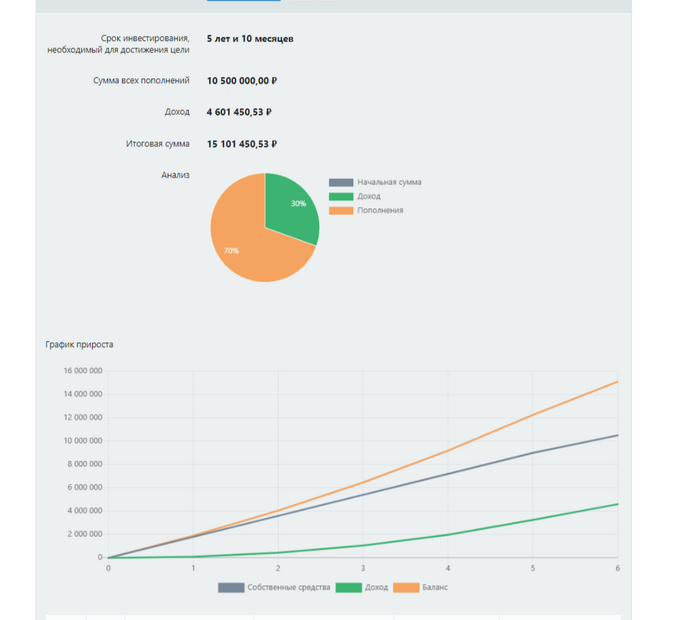Click end point of green Доход line

click(x=617, y=504)
